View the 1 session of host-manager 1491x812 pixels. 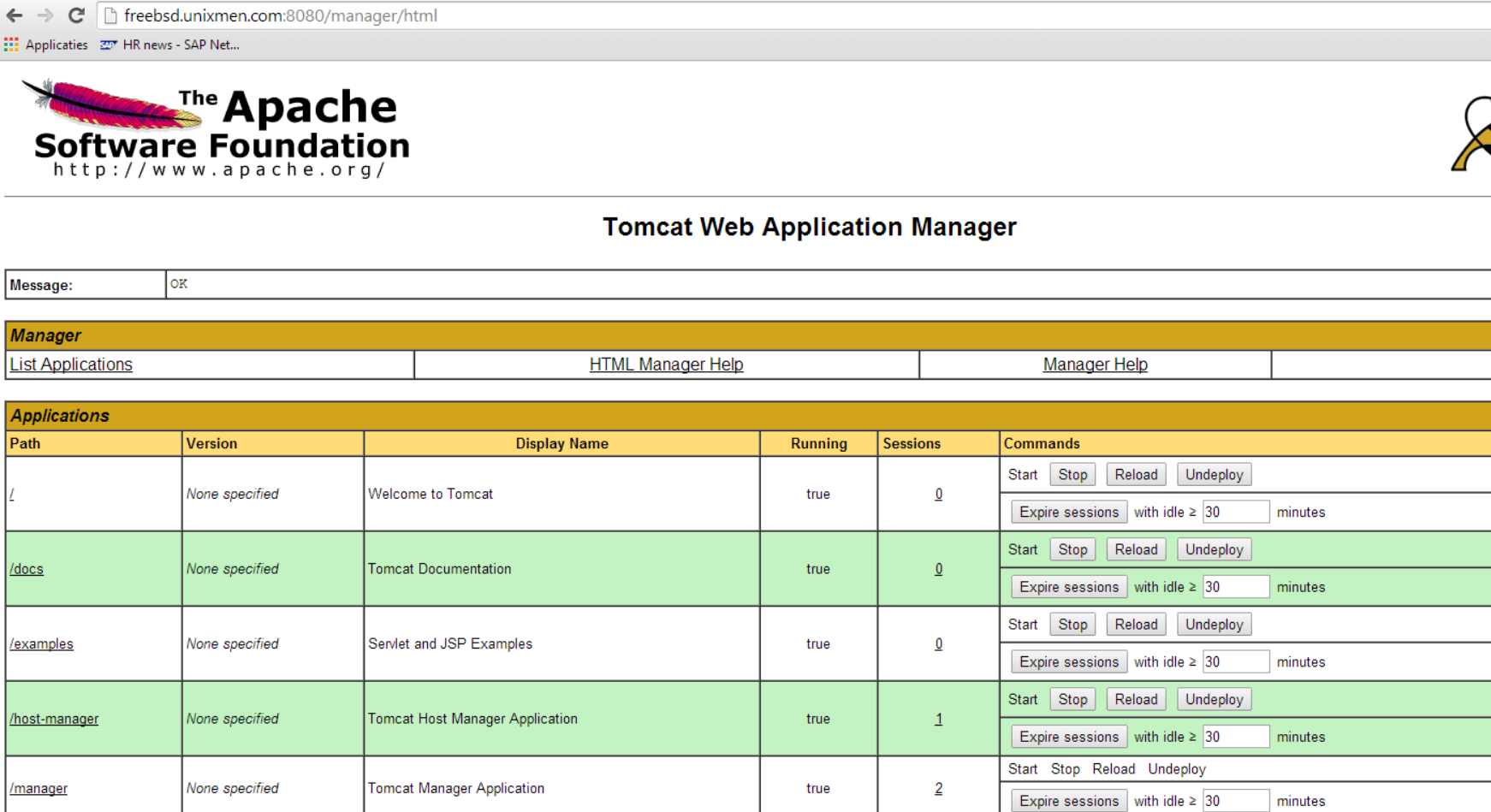938,719
